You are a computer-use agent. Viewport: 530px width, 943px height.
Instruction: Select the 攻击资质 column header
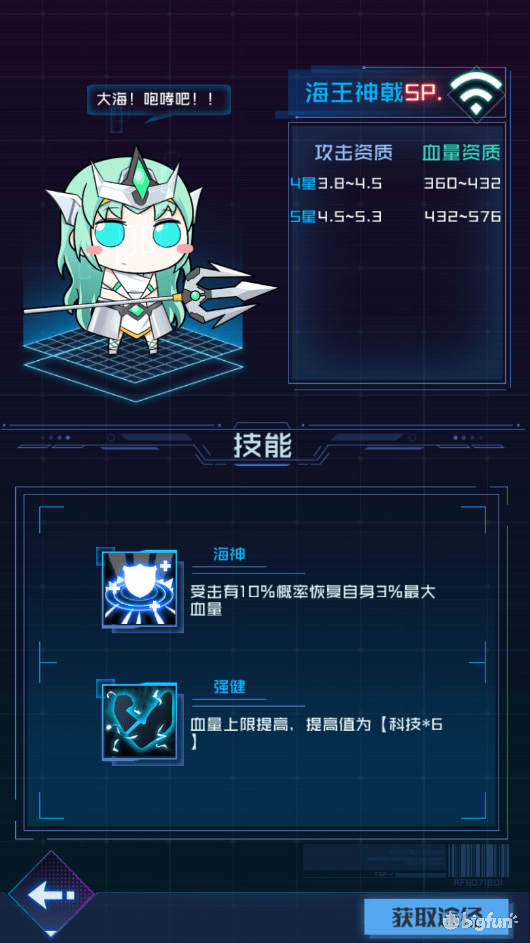pos(354,153)
